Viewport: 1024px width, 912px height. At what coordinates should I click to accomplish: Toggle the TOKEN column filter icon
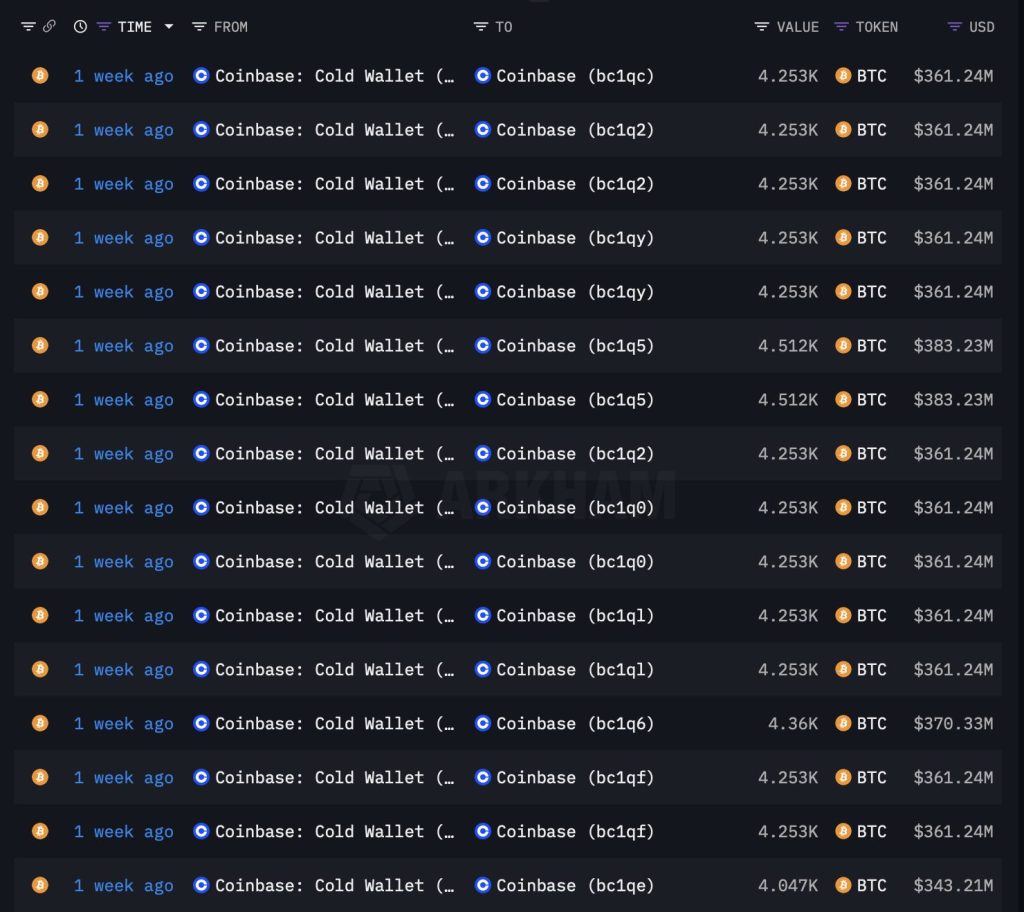pyautogui.click(x=841, y=27)
